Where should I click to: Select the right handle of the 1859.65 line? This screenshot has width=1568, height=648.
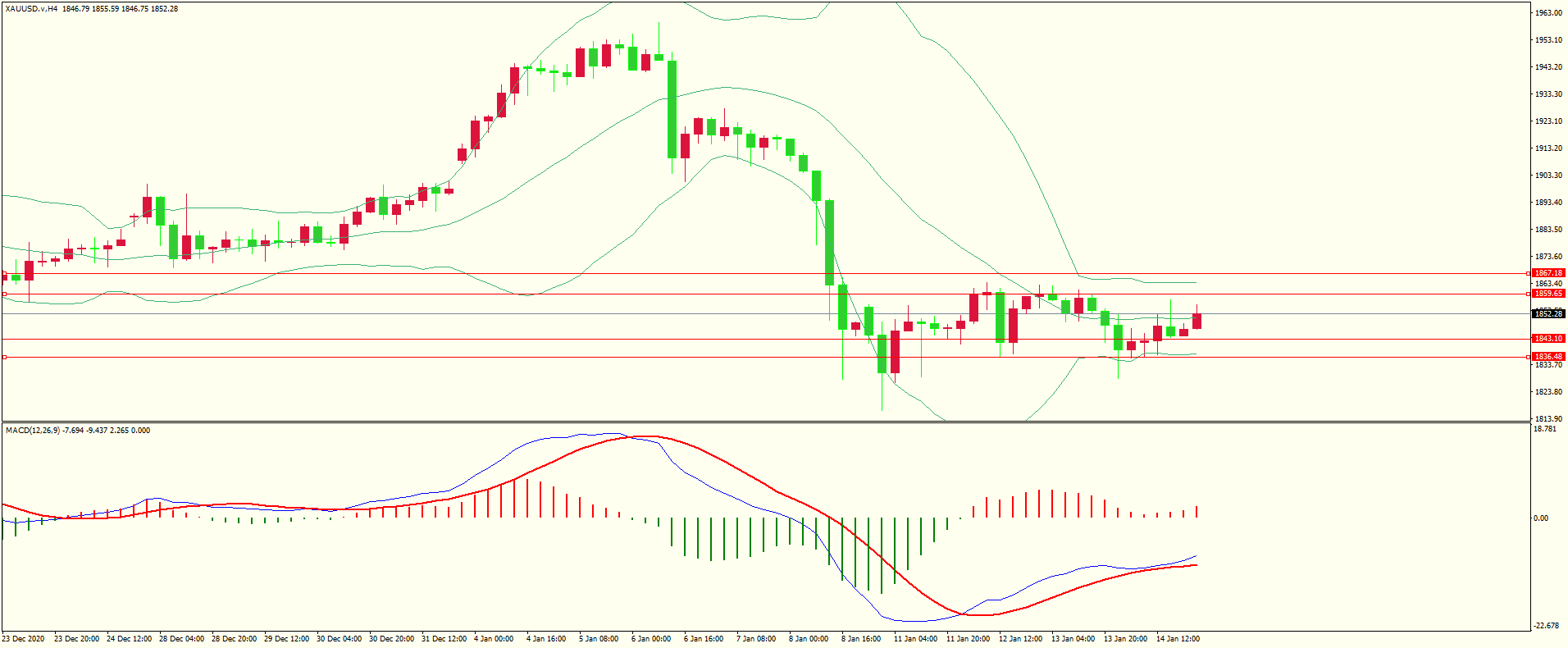coord(1528,294)
